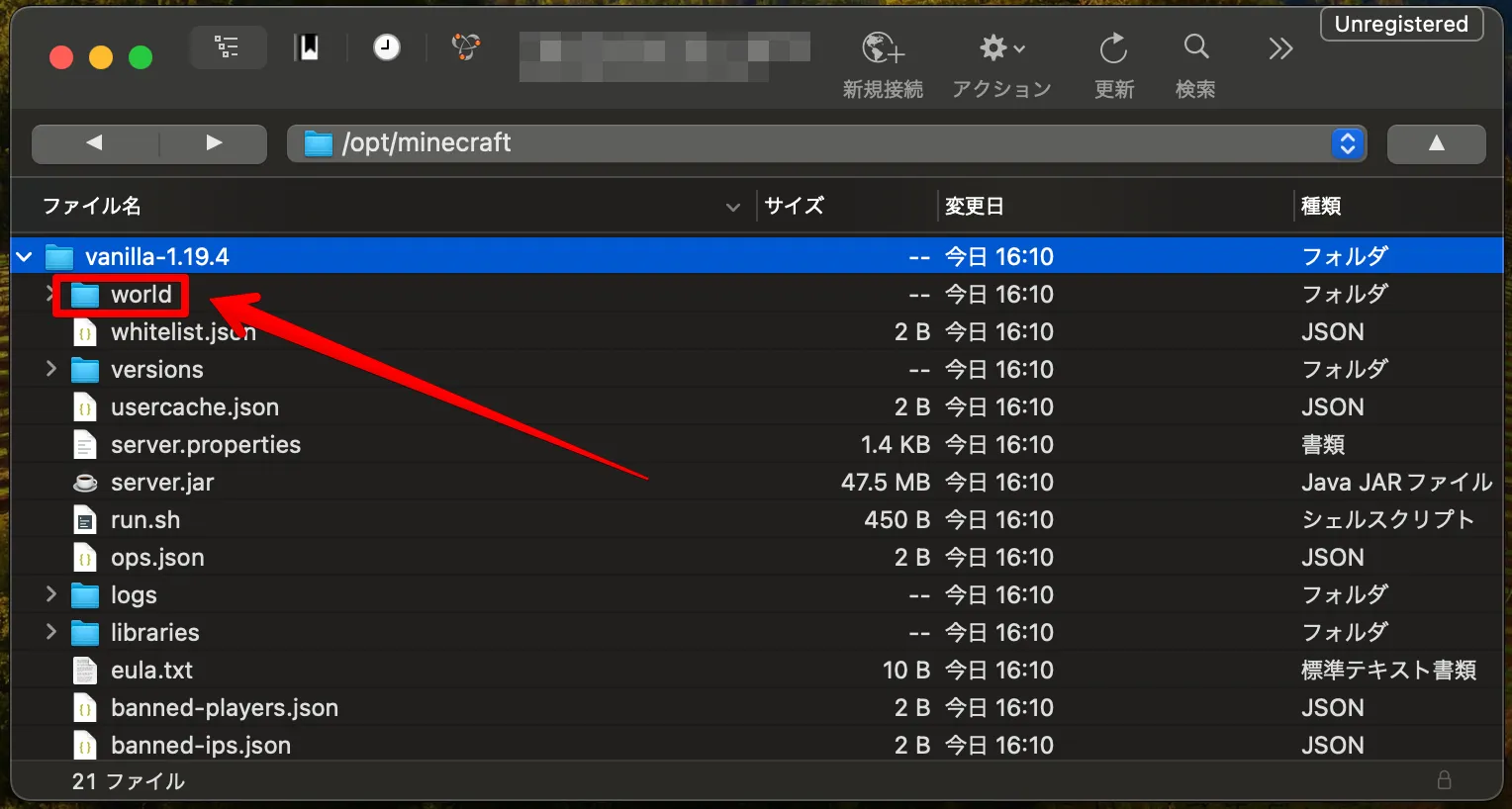This screenshot has width=1512, height=809.
Task: Expand the logs folder
Action: click(x=50, y=594)
